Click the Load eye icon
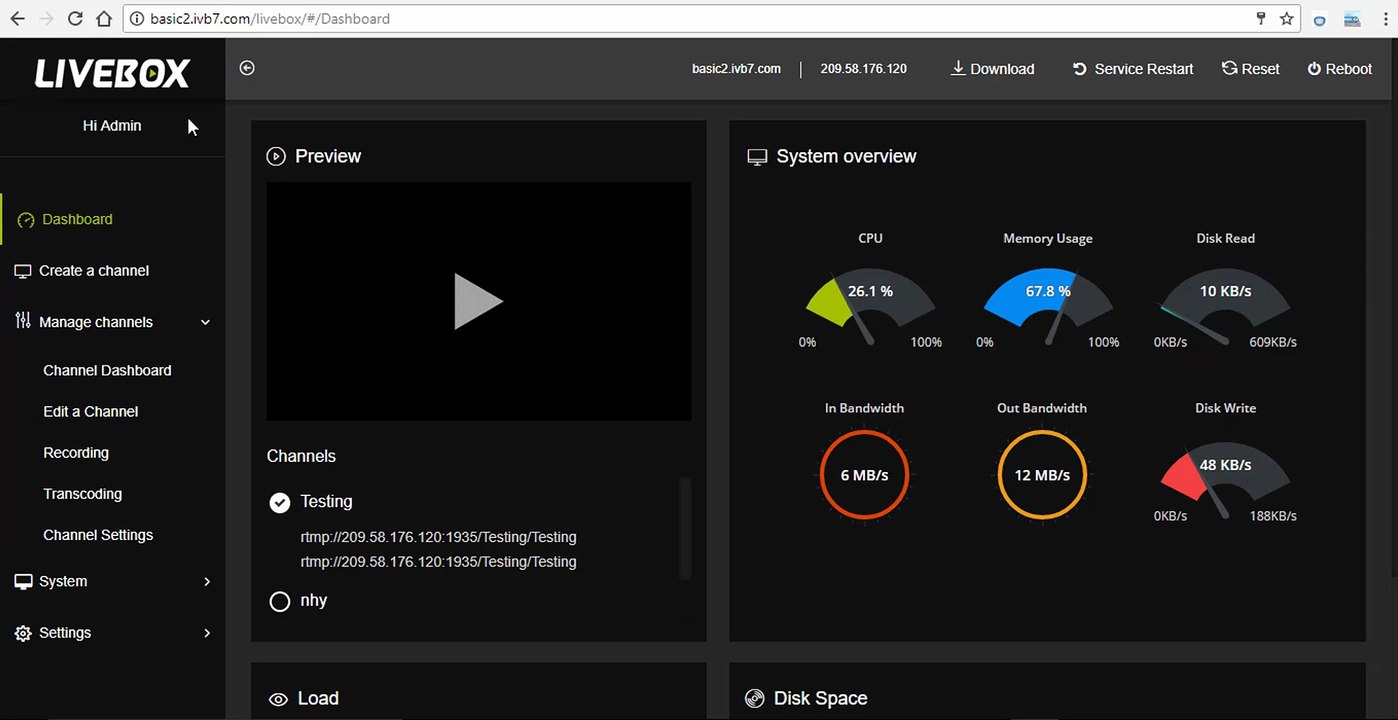Image resolution: width=1398 pixels, height=720 pixels. click(278, 699)
